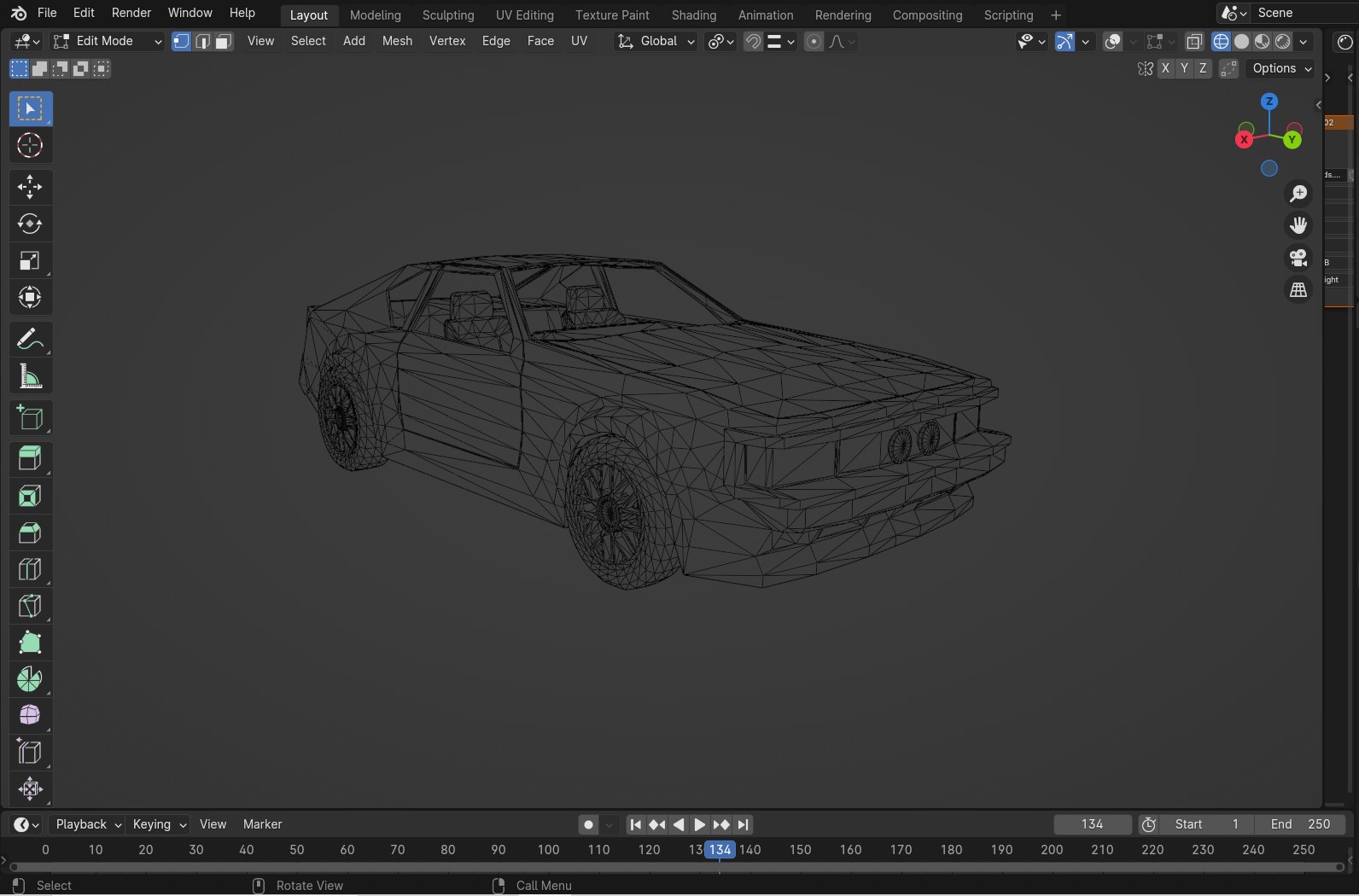Select the Inset Faces tool

30,496
